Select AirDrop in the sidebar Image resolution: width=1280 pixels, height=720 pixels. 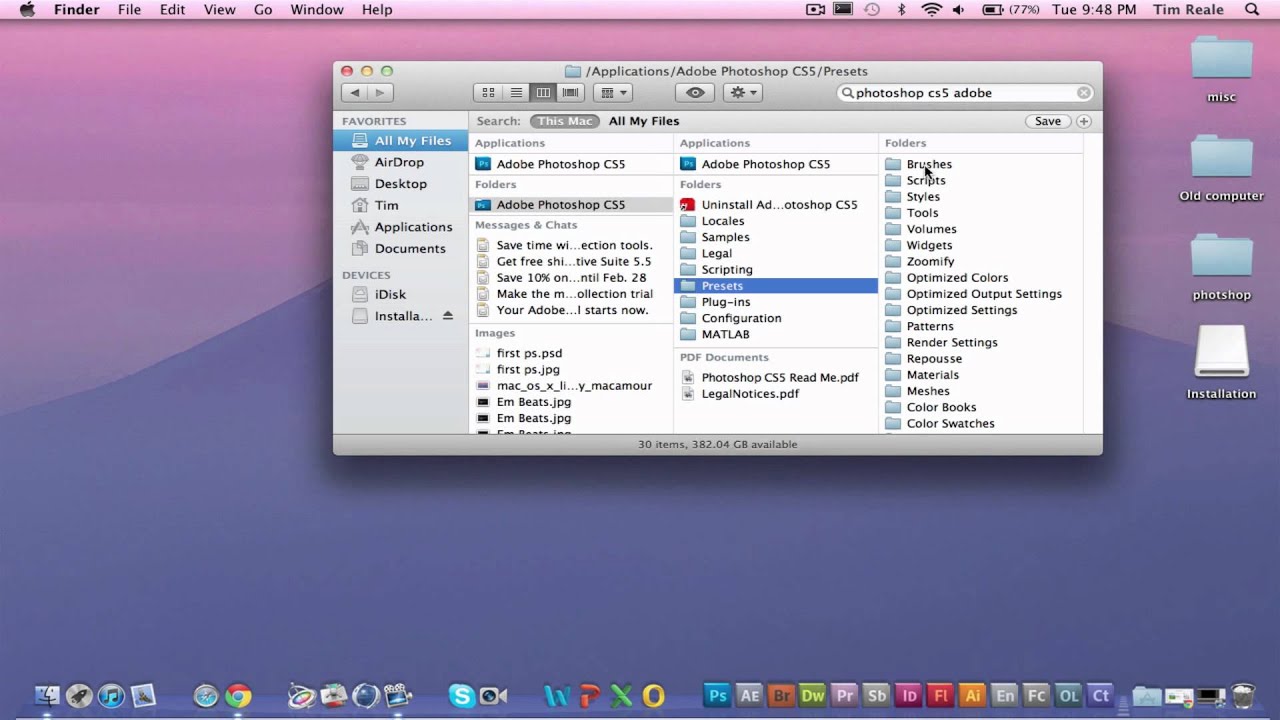(400, 162)
